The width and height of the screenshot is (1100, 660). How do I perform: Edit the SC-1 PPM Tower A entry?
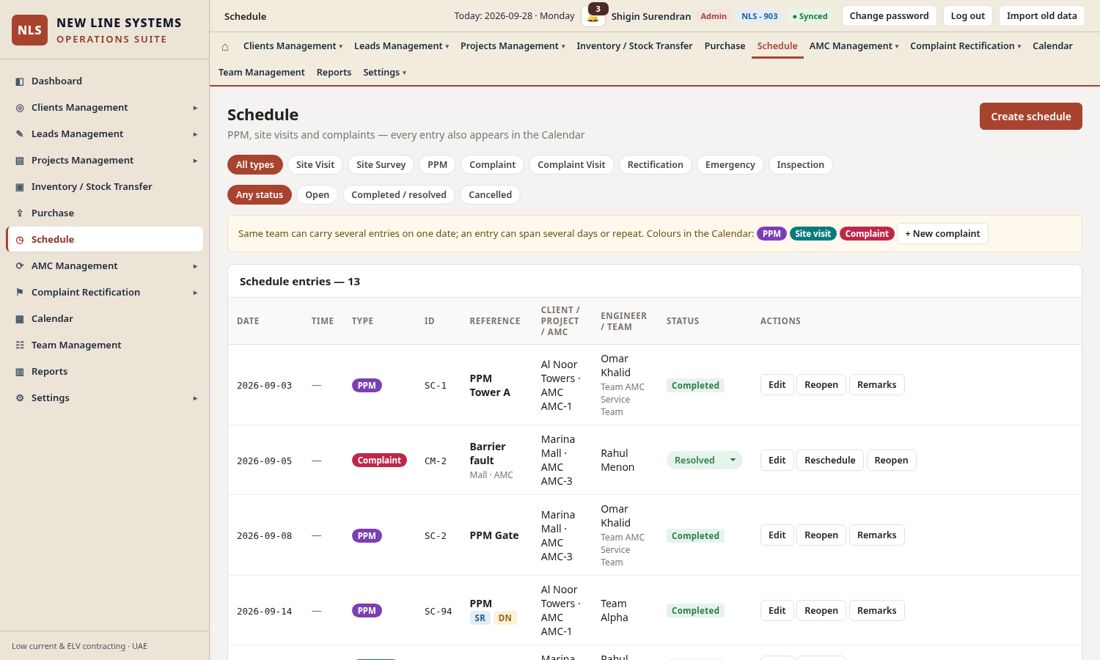point(777,385)
